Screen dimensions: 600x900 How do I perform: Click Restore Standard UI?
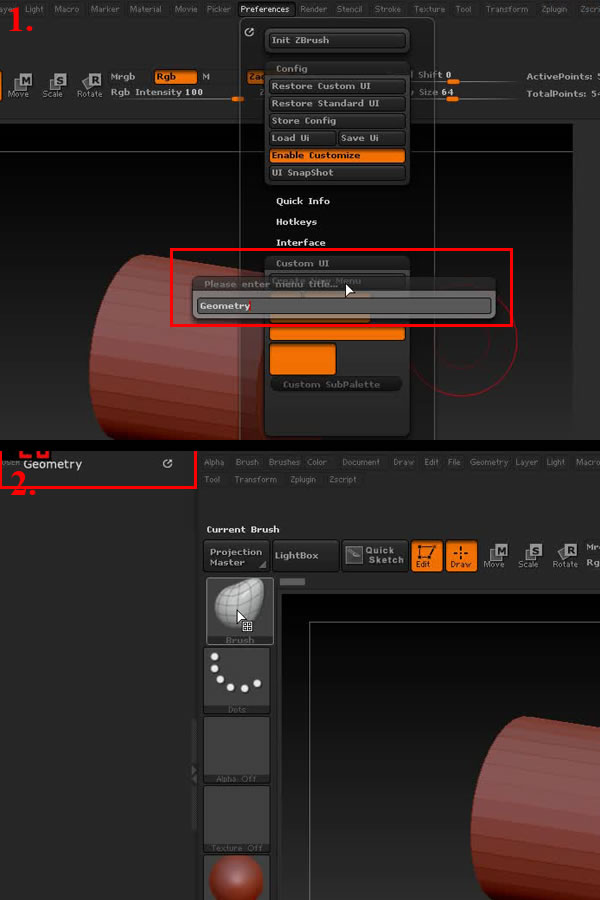337,103
